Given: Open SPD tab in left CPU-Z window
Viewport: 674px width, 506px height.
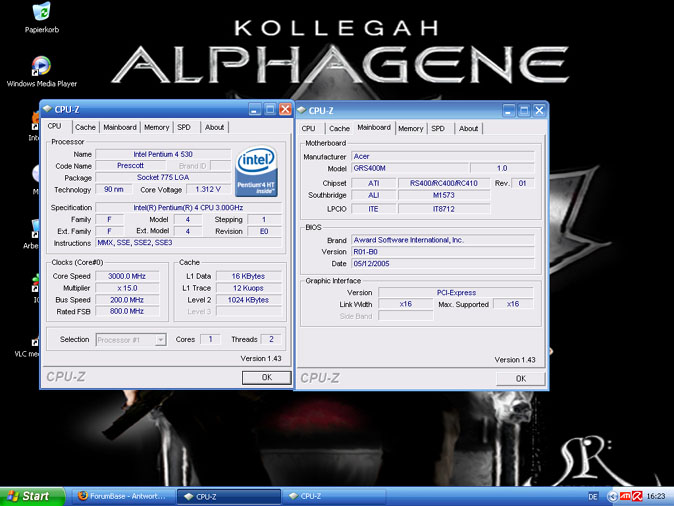Looking at the screenshot, I should click(x=184, y=127).
